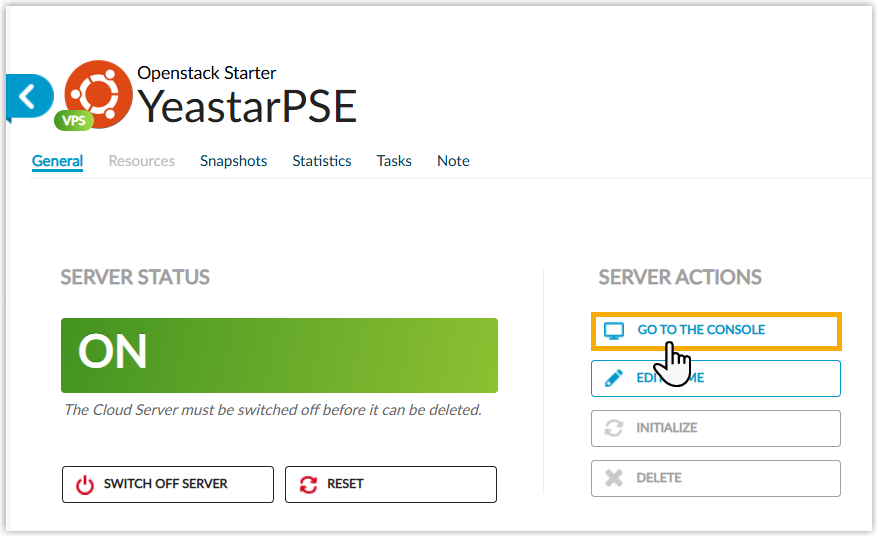878x537 pixels.
Task: View the Statistics tab
Action: tap(321, 161)
